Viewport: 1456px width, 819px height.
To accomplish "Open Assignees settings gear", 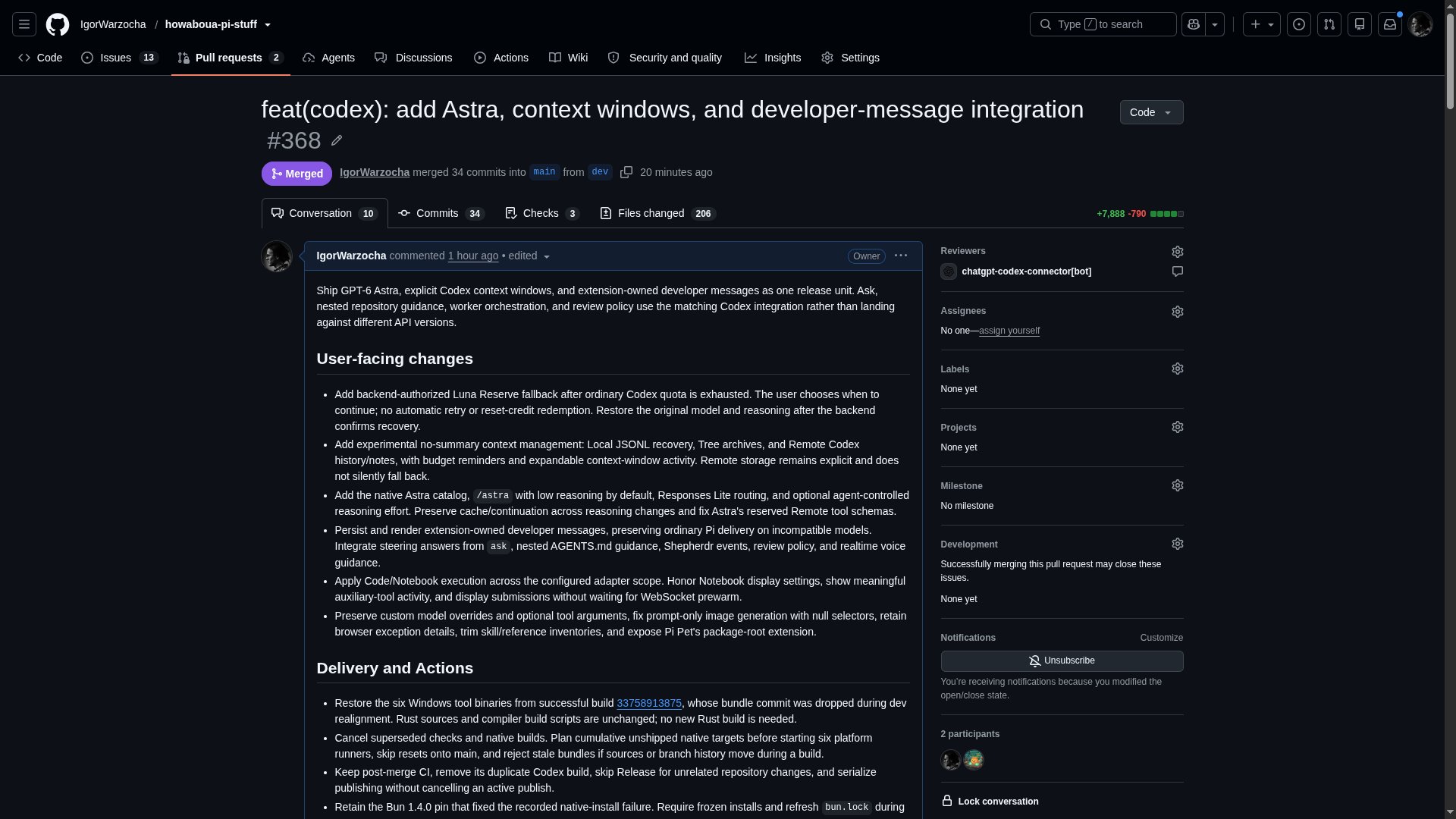I will coord(1177,312).
